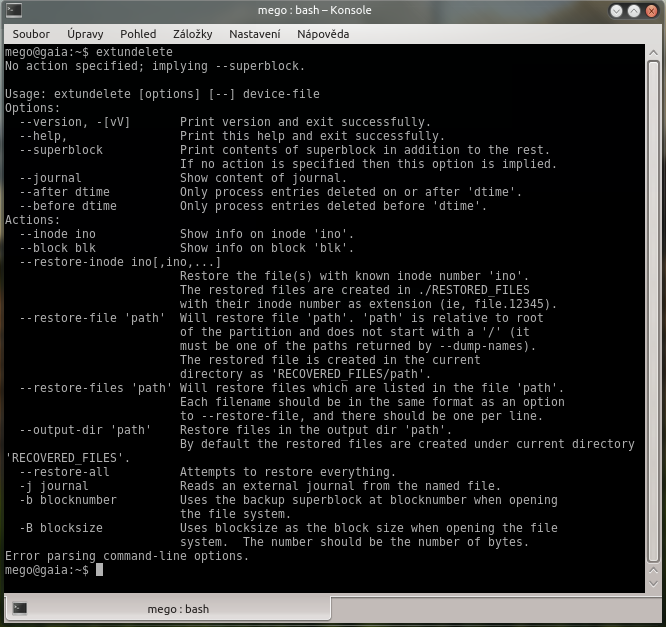Screen dimensions: 666x627
Task: Click the window title "mego : bash – Konsole"
Action: (332, 11)
